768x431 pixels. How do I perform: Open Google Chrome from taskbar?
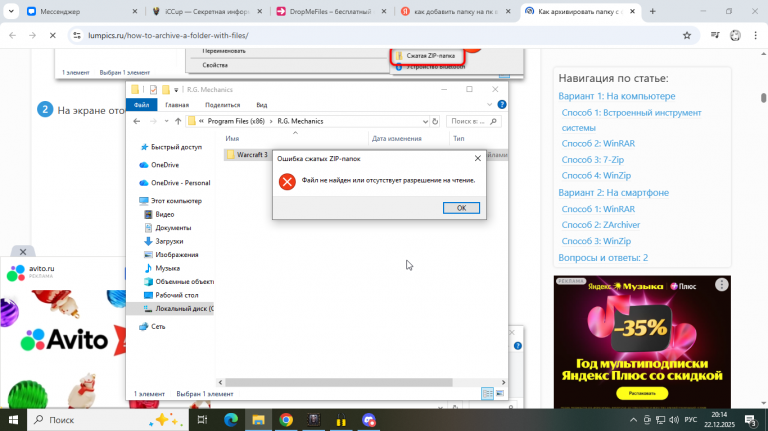click(x=286, y=420)
